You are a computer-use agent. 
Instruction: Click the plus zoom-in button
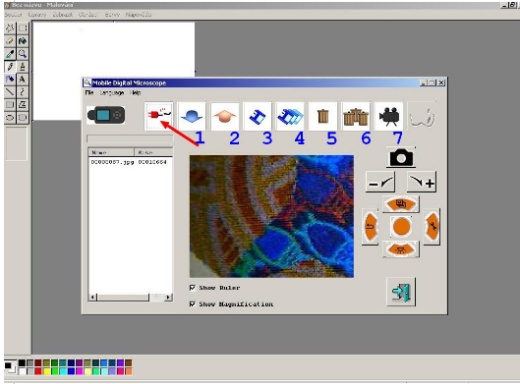(422, 182)
